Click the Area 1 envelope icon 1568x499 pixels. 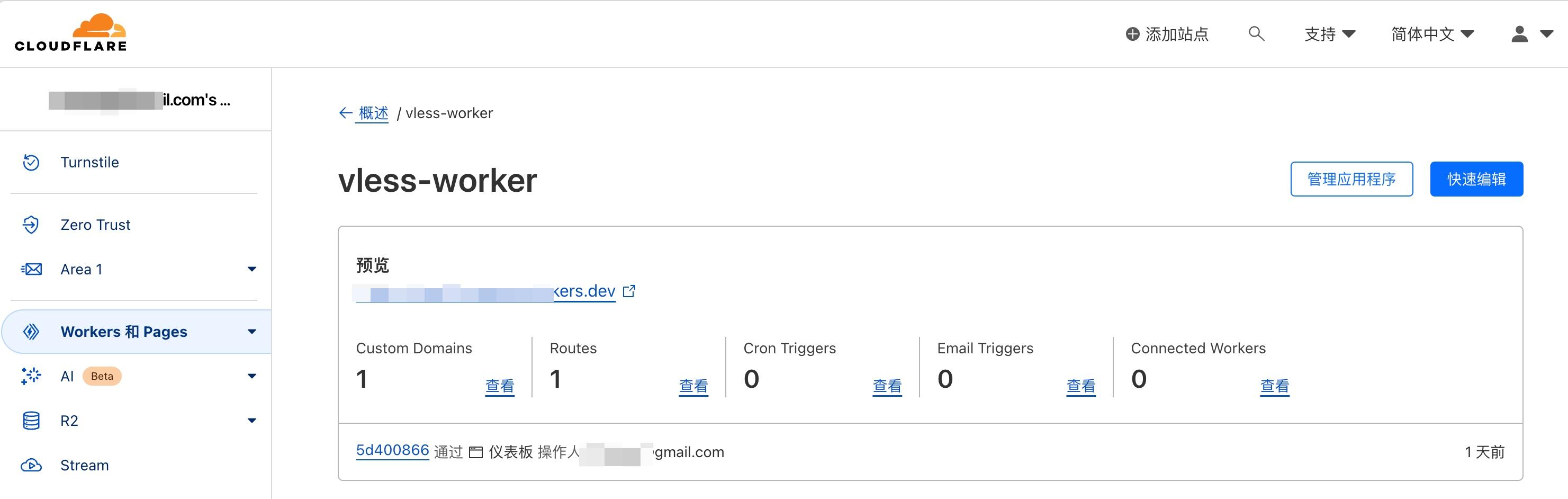31,269
